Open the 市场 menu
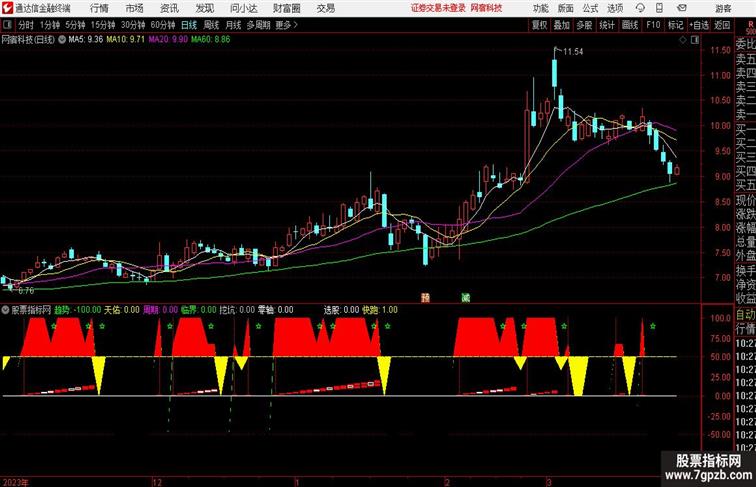Image resolution: width=756 pixels, height=487 pixels. pos(135,8)
